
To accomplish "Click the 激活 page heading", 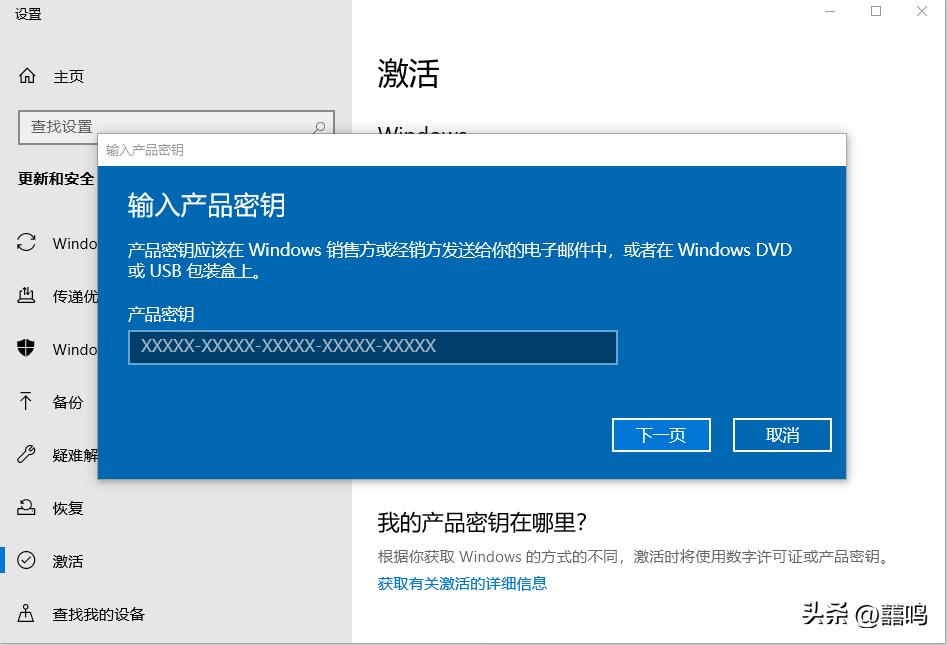I will [406, 74].
